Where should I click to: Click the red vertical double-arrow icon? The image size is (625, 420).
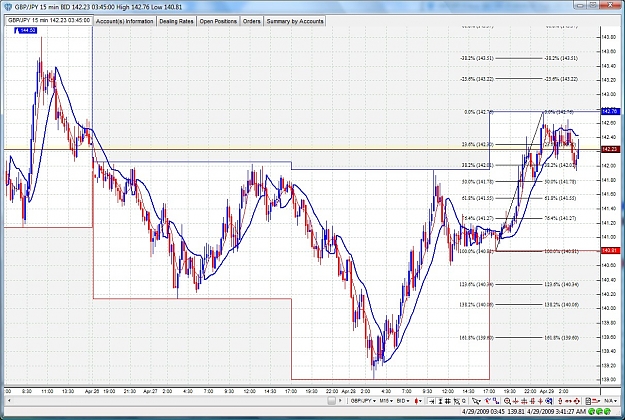(560, 401)
